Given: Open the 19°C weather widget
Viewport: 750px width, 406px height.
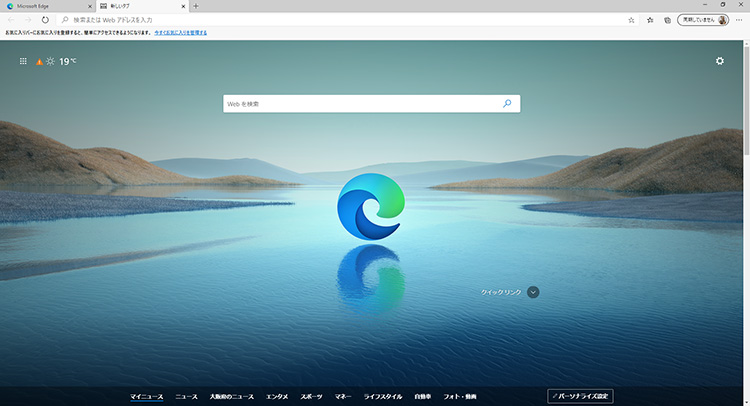Looking at the screenshot, I should (58, 62).
